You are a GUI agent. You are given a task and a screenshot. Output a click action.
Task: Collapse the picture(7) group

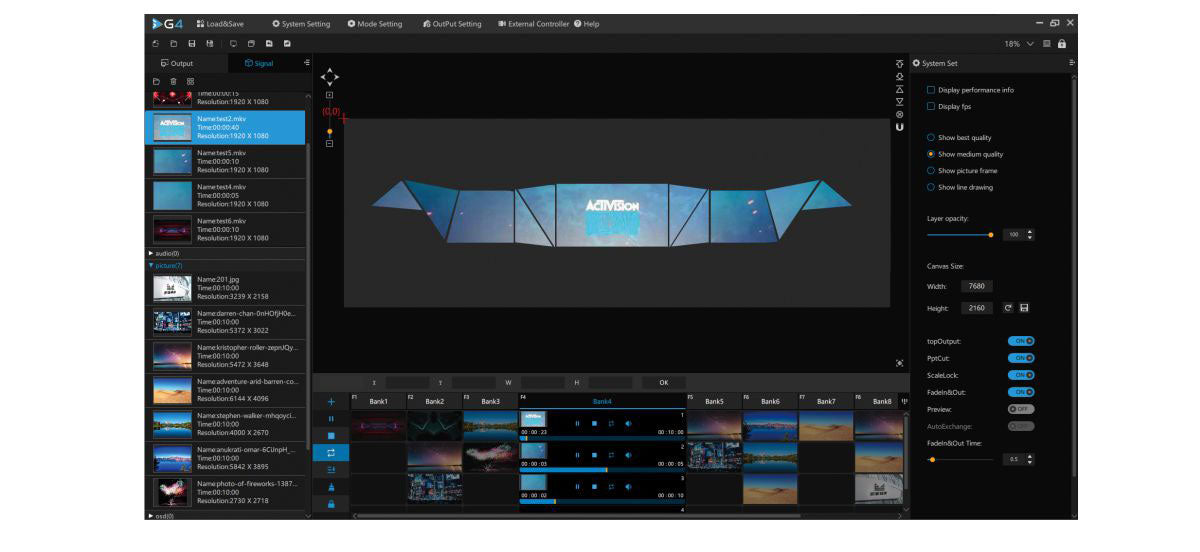[150, 266]
